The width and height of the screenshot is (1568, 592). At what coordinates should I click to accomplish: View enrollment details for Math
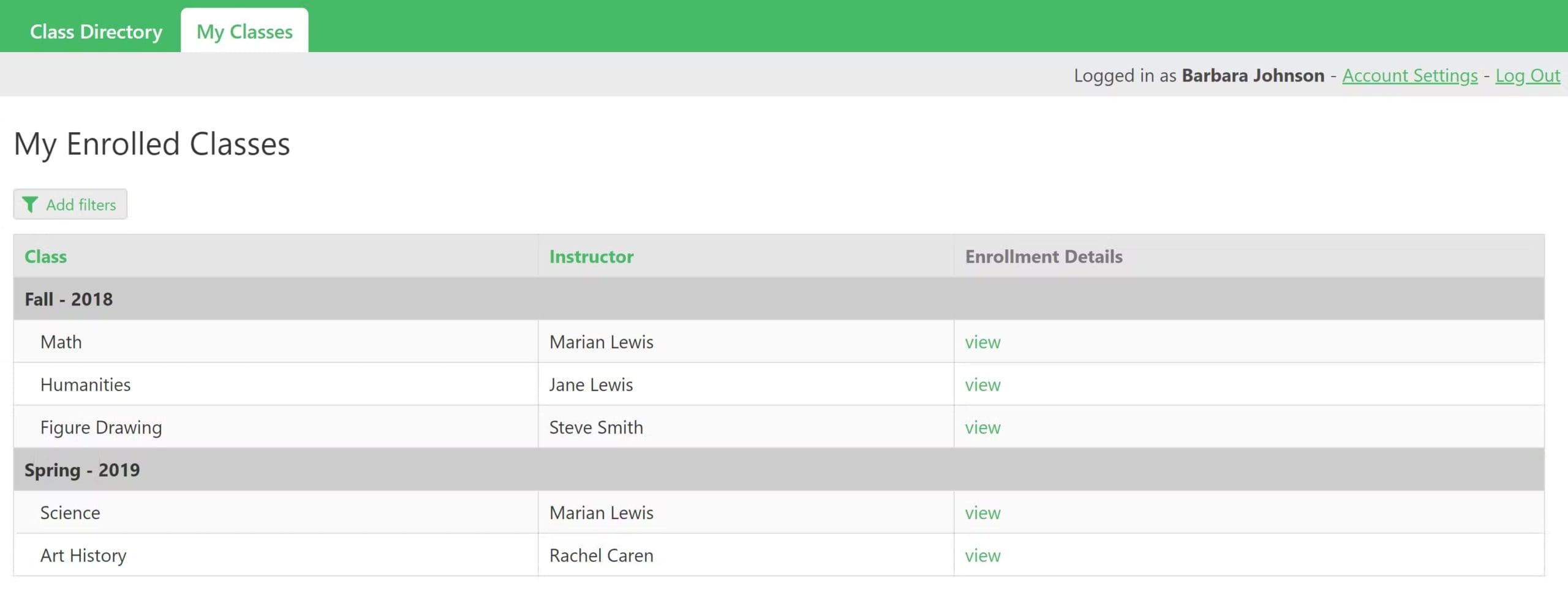982,342
